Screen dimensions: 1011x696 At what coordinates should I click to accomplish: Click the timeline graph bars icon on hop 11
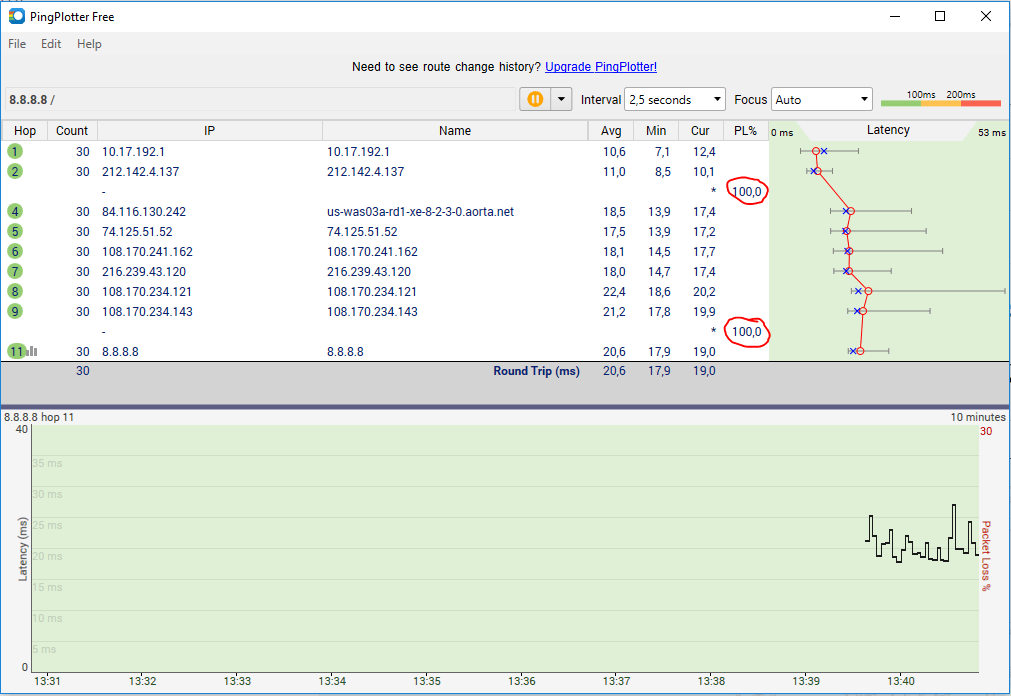tap(32, 352)
